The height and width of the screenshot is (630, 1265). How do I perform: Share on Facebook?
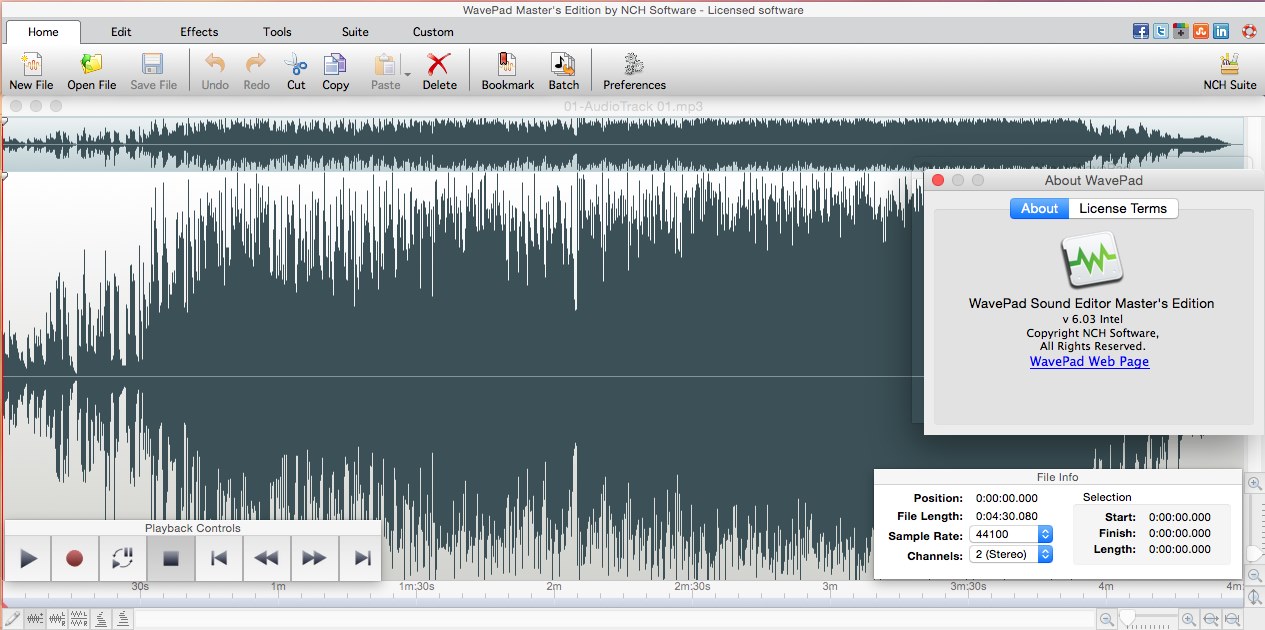pos(1140,31)
